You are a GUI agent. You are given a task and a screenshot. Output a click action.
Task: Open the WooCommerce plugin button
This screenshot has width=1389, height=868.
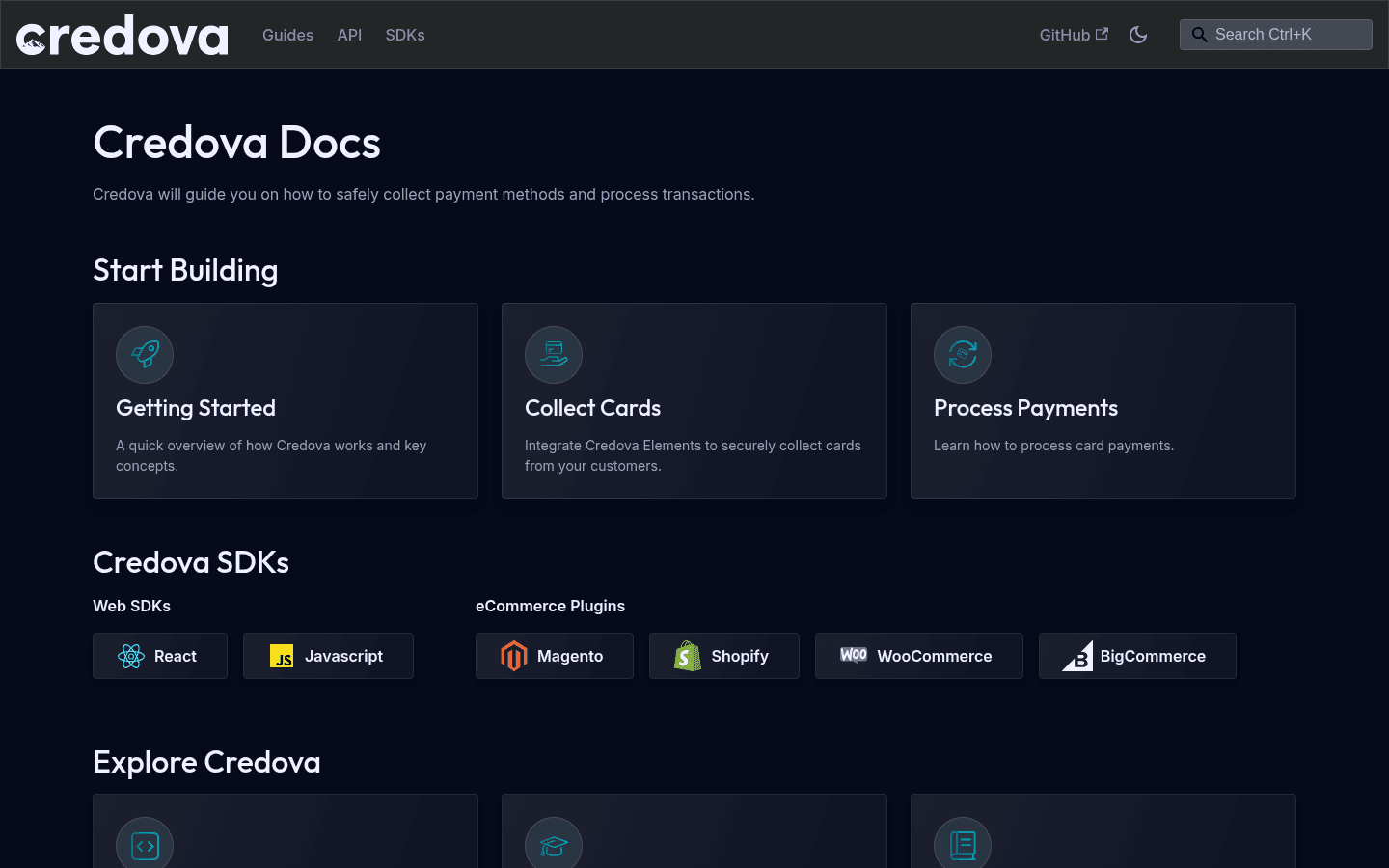pyautogui.click(x=919, y=656)
